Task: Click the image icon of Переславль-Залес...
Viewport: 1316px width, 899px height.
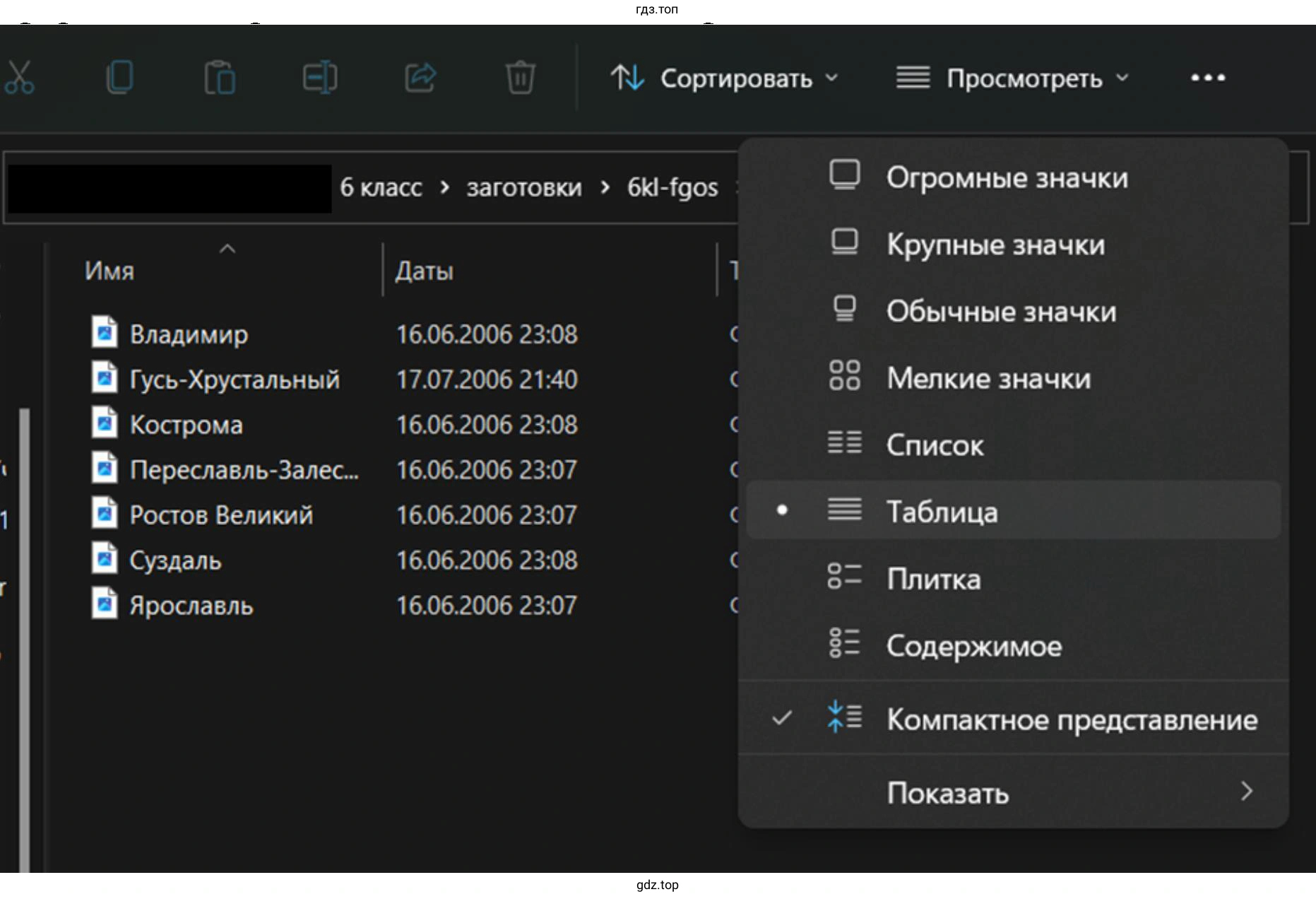Action: point(105,467)
